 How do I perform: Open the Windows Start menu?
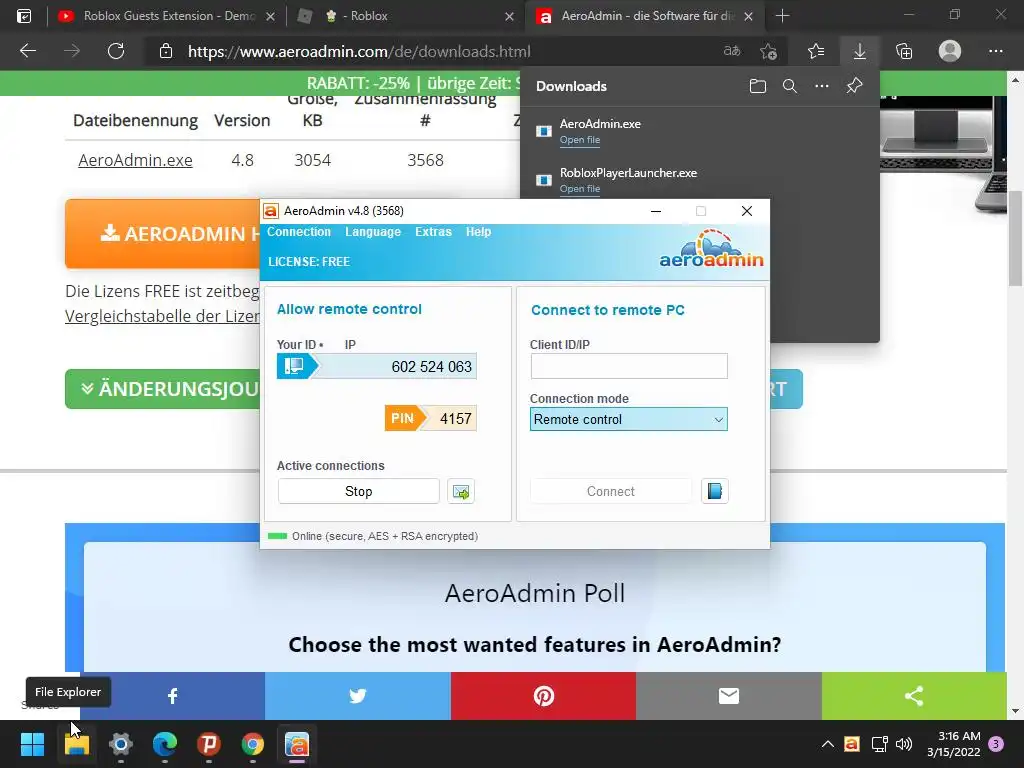[x=32, y=744]
